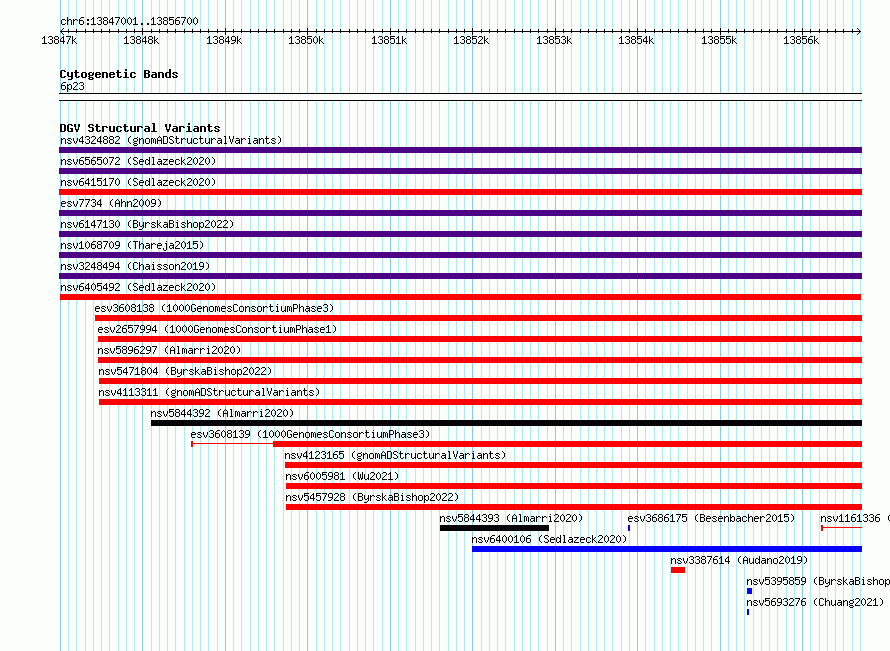
Task: Click the tiny blue mark for esv3686175
Action: (629, 528)
